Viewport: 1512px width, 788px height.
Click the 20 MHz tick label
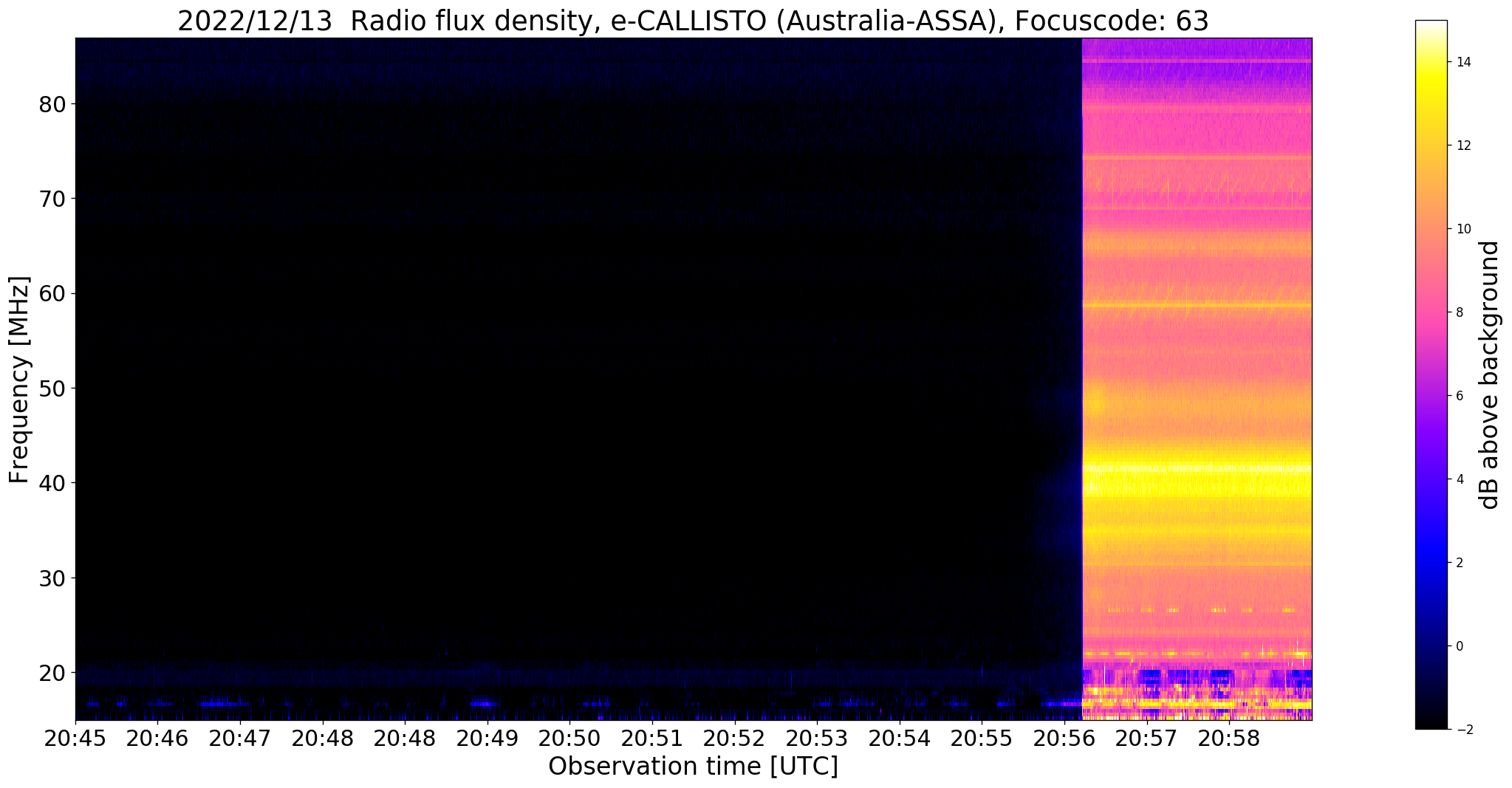click(x=52, y=672)
